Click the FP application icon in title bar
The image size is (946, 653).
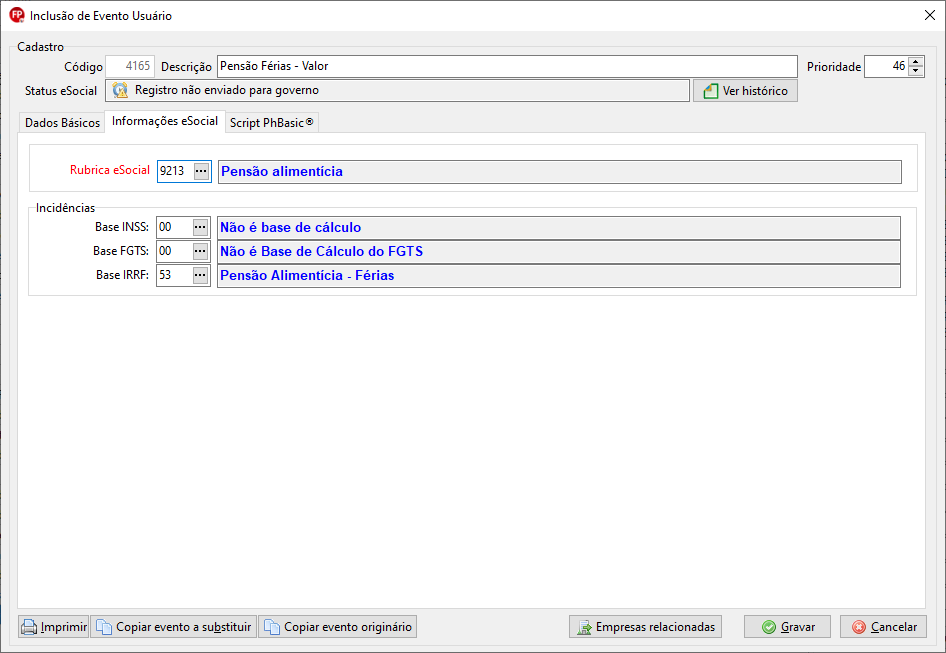(16, 15)
